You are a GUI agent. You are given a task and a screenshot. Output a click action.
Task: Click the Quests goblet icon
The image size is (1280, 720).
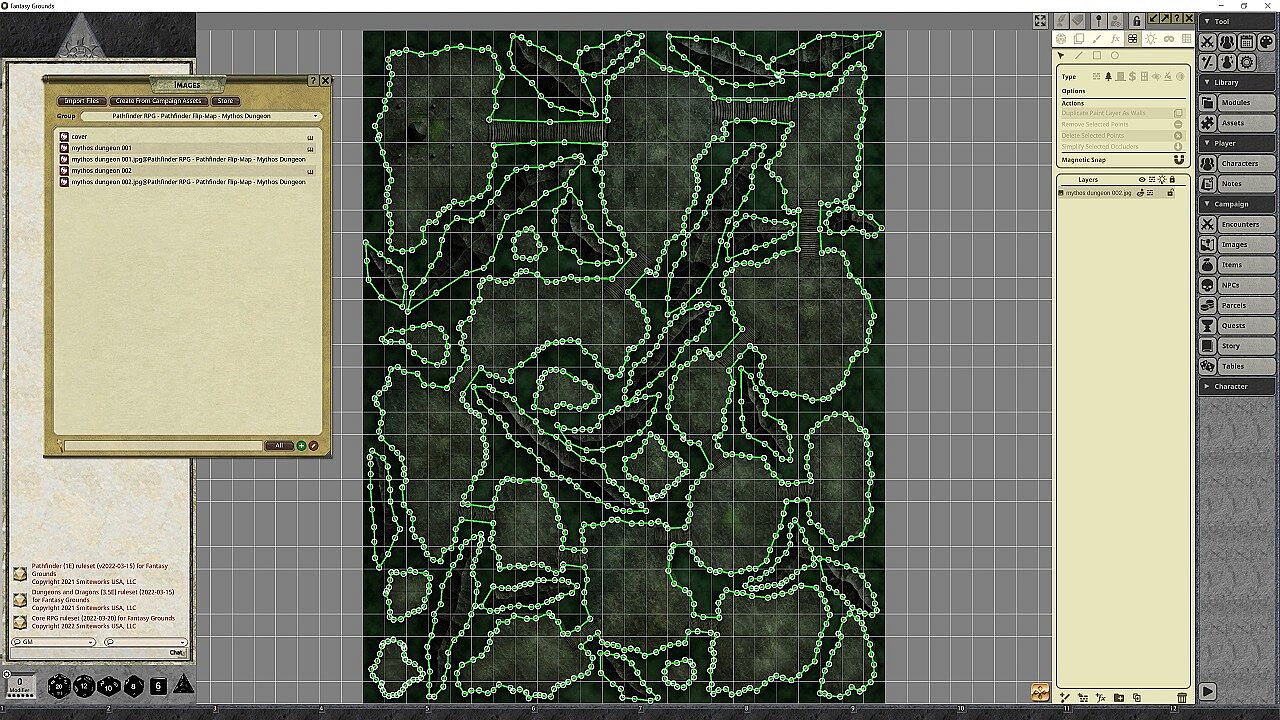pyautogui.click(x=1208, y=325)
